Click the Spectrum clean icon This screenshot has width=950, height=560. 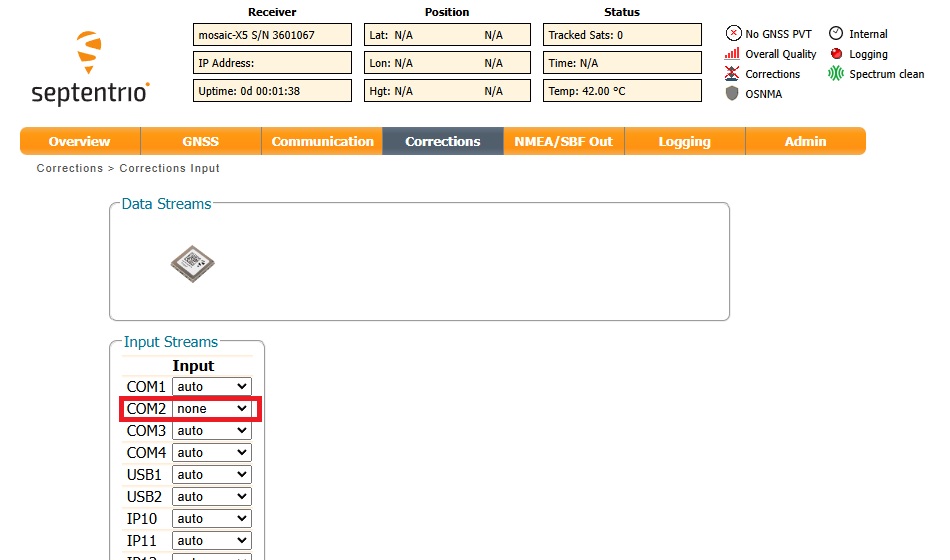(x=836, y=74)
